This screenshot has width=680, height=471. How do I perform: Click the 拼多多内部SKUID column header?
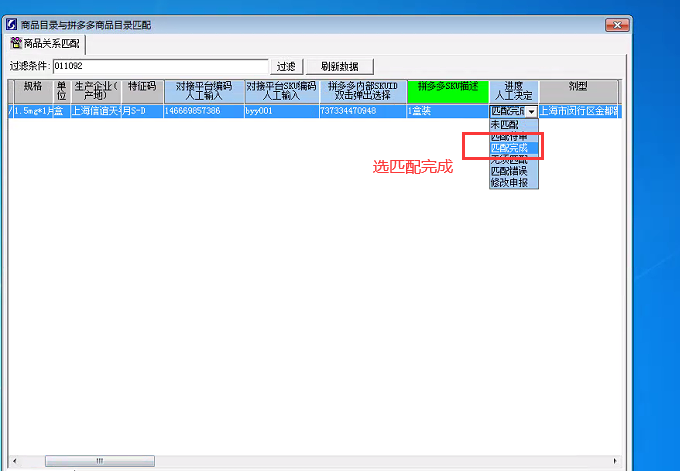[363, 92]
